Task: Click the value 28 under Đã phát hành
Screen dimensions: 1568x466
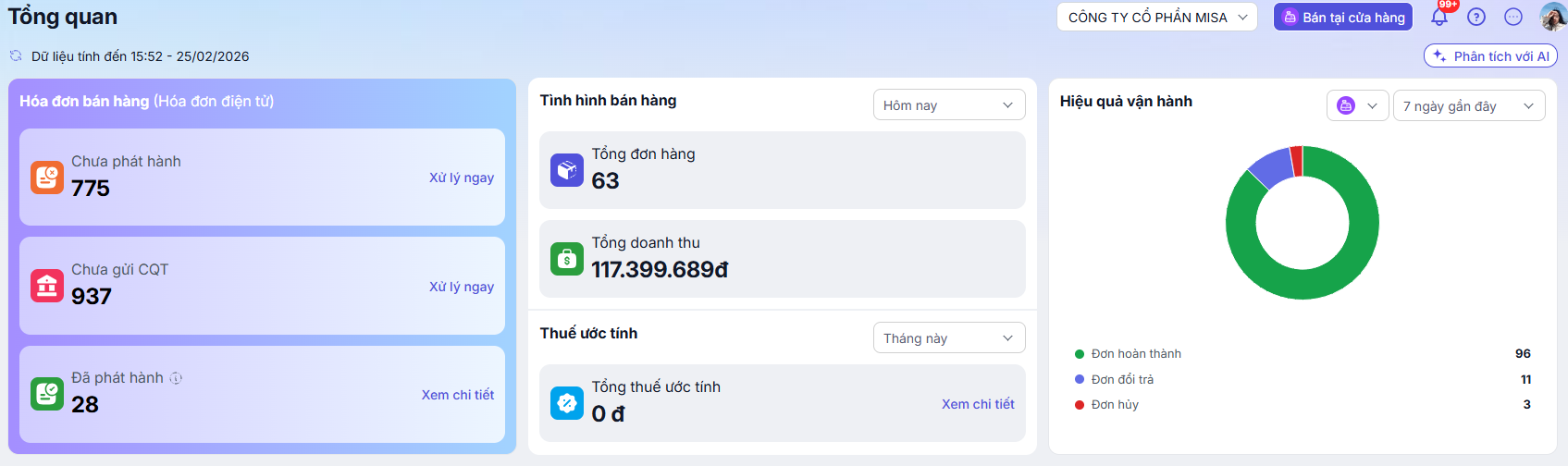Action: click(x=85, y=404)
